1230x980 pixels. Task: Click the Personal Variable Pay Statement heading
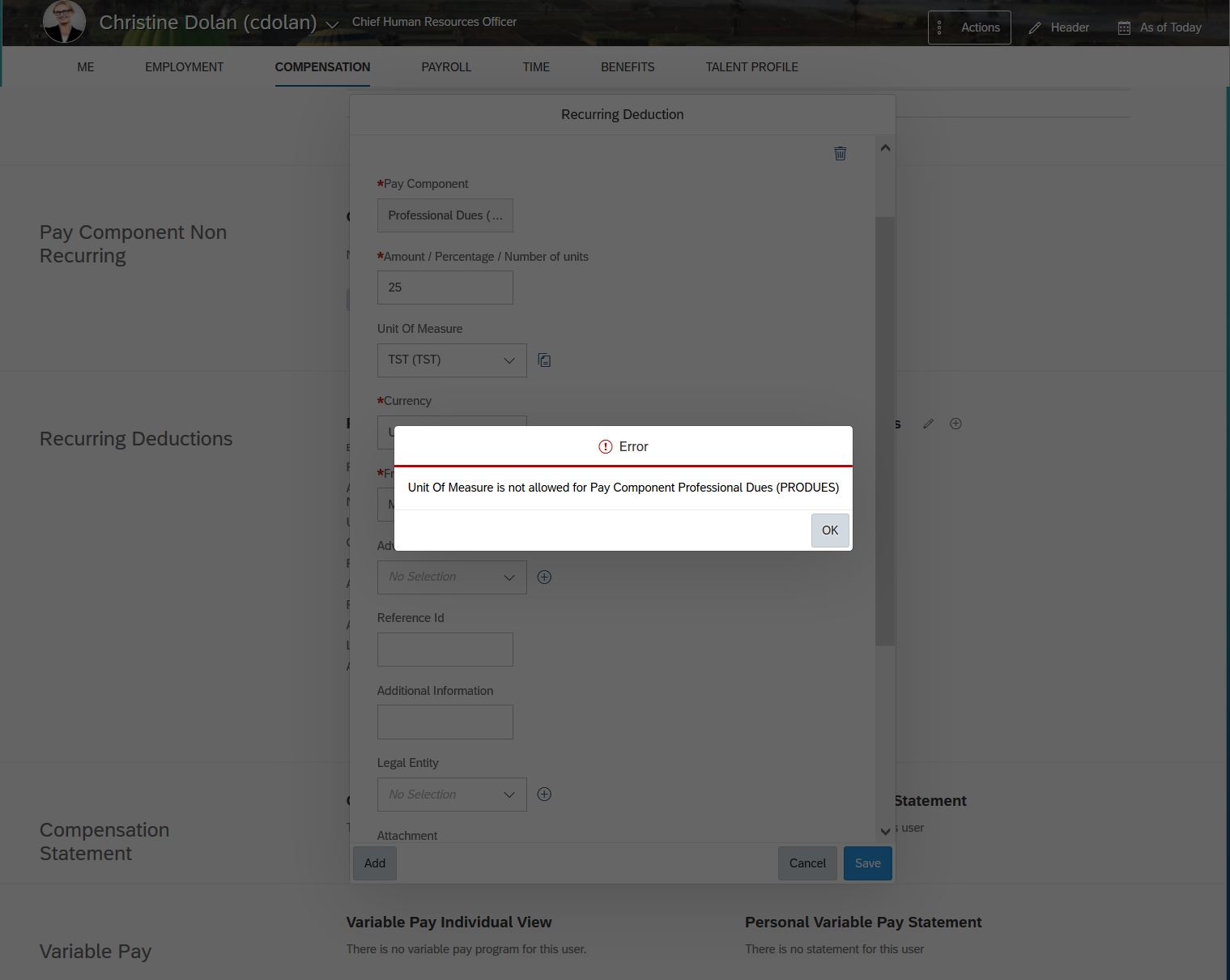click(x=863, y=922)
